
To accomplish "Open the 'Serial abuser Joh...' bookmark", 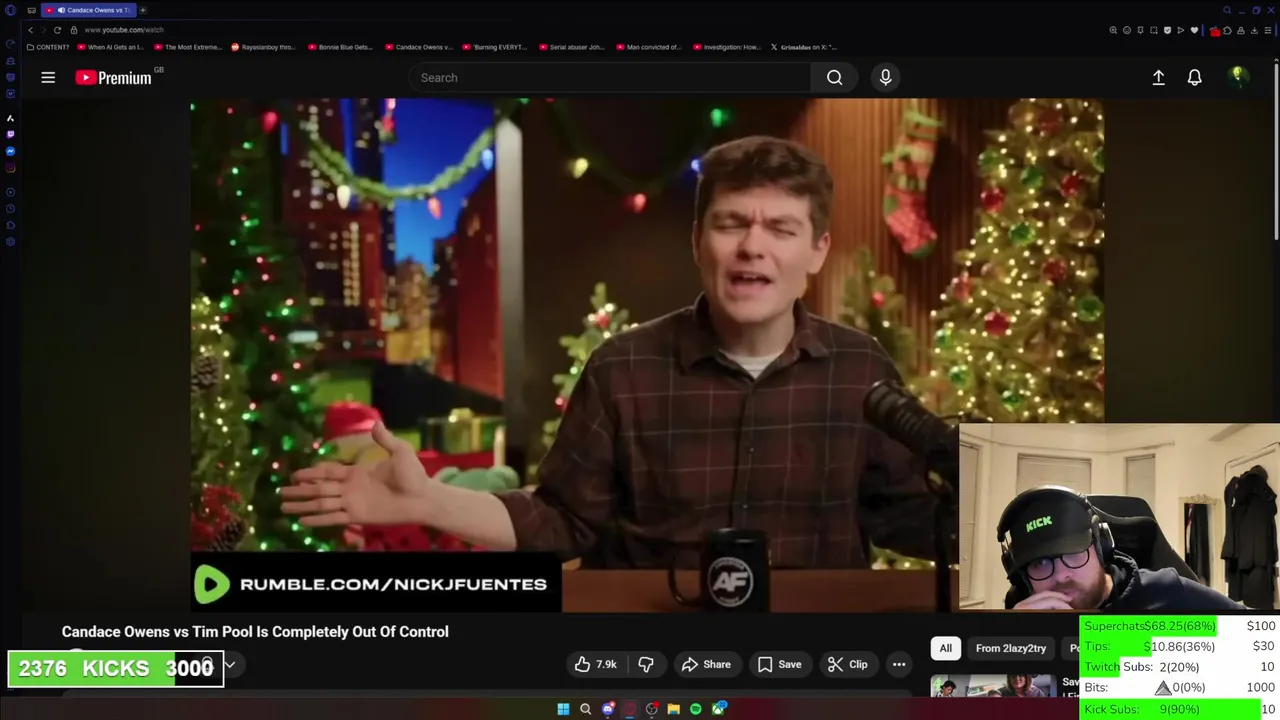I will point(572,47).
